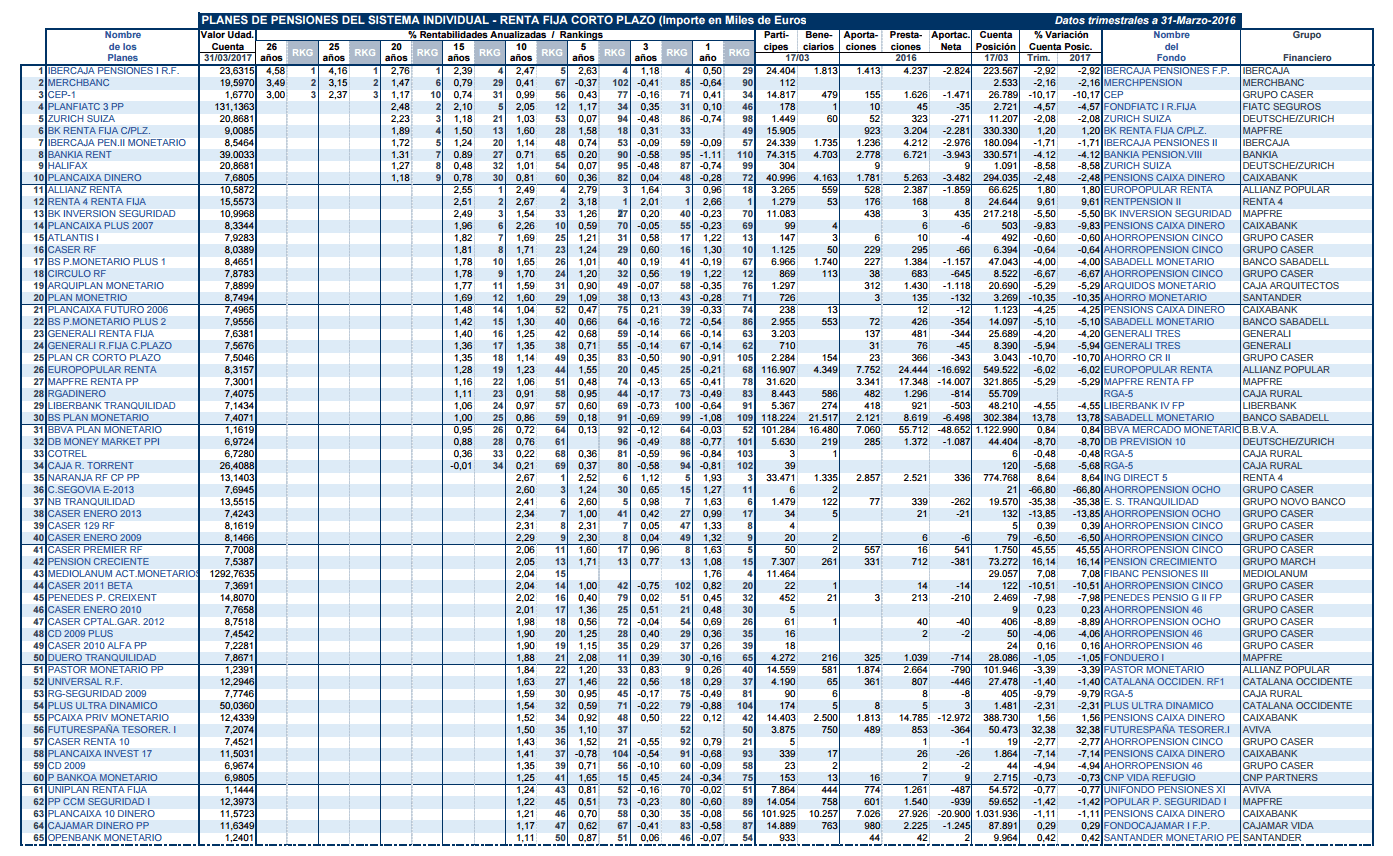Click plan name 'MEDIOLANUM ACT.MONETARIOS'

tap(123, 573)
